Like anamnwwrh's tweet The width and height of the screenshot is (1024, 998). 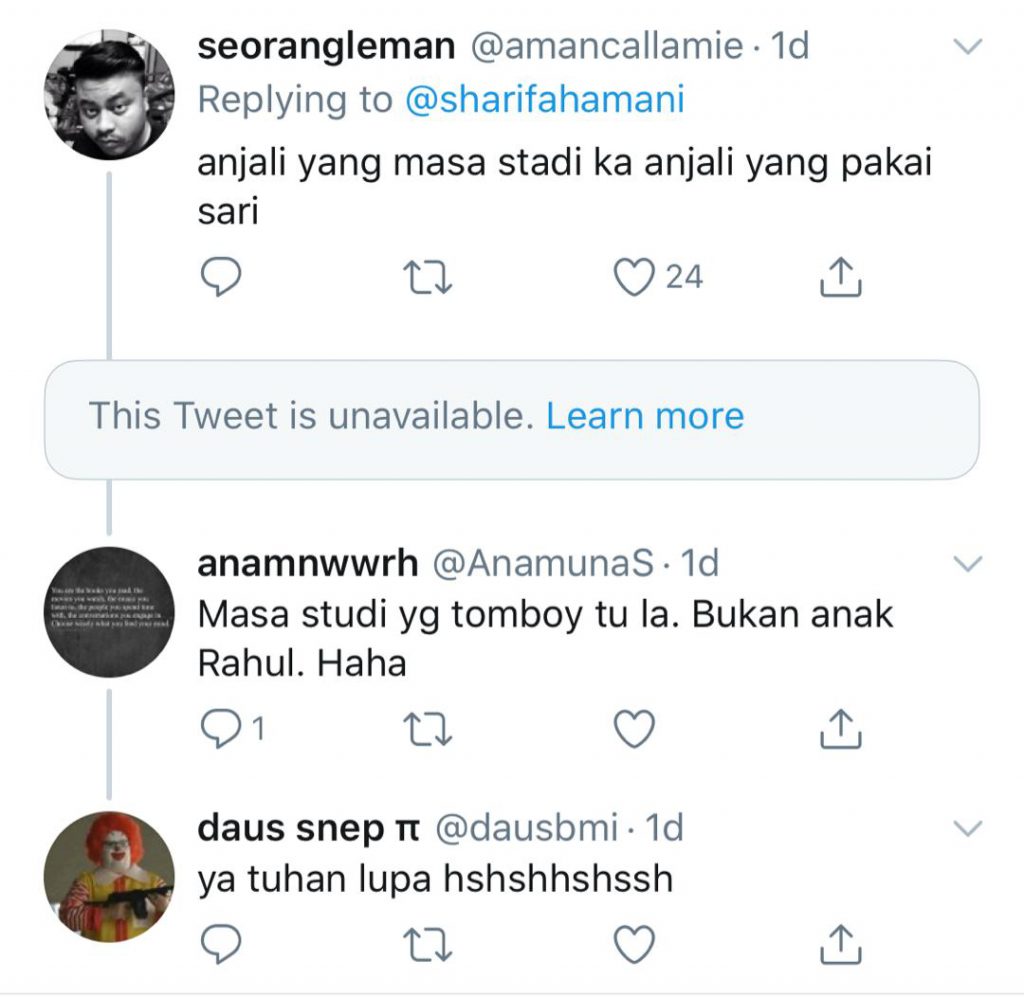(632, 729)
